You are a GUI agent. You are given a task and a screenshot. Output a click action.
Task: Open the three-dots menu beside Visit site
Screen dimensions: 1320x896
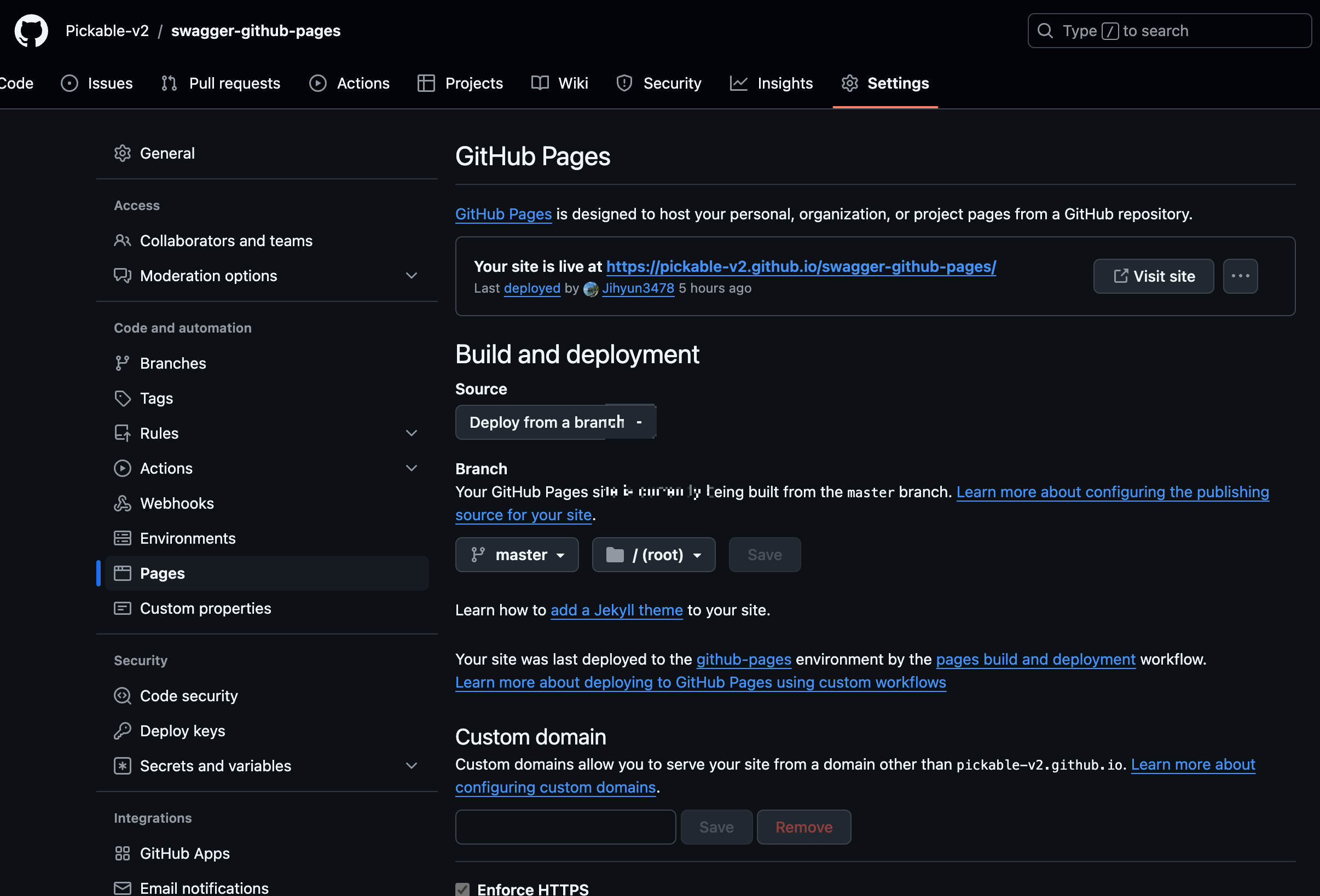coord(1240,276)
